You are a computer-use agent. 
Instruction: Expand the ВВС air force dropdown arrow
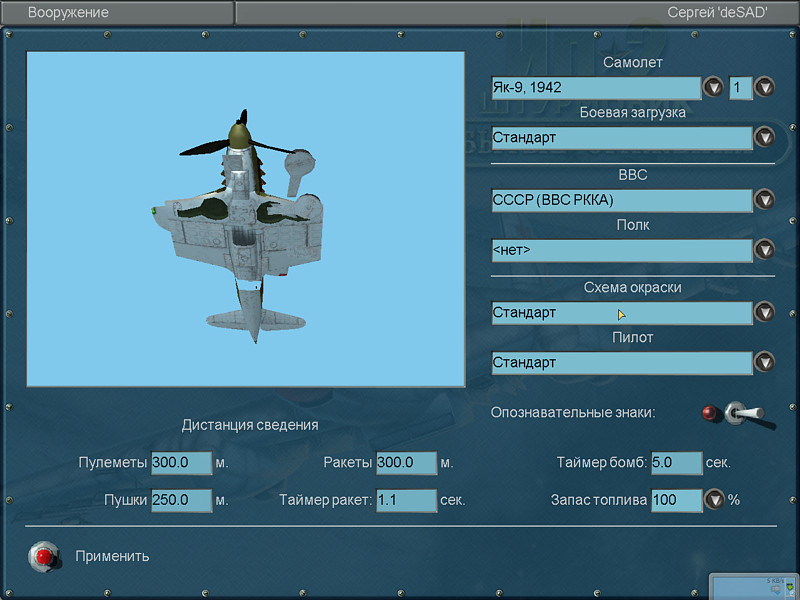pos(765,200)
